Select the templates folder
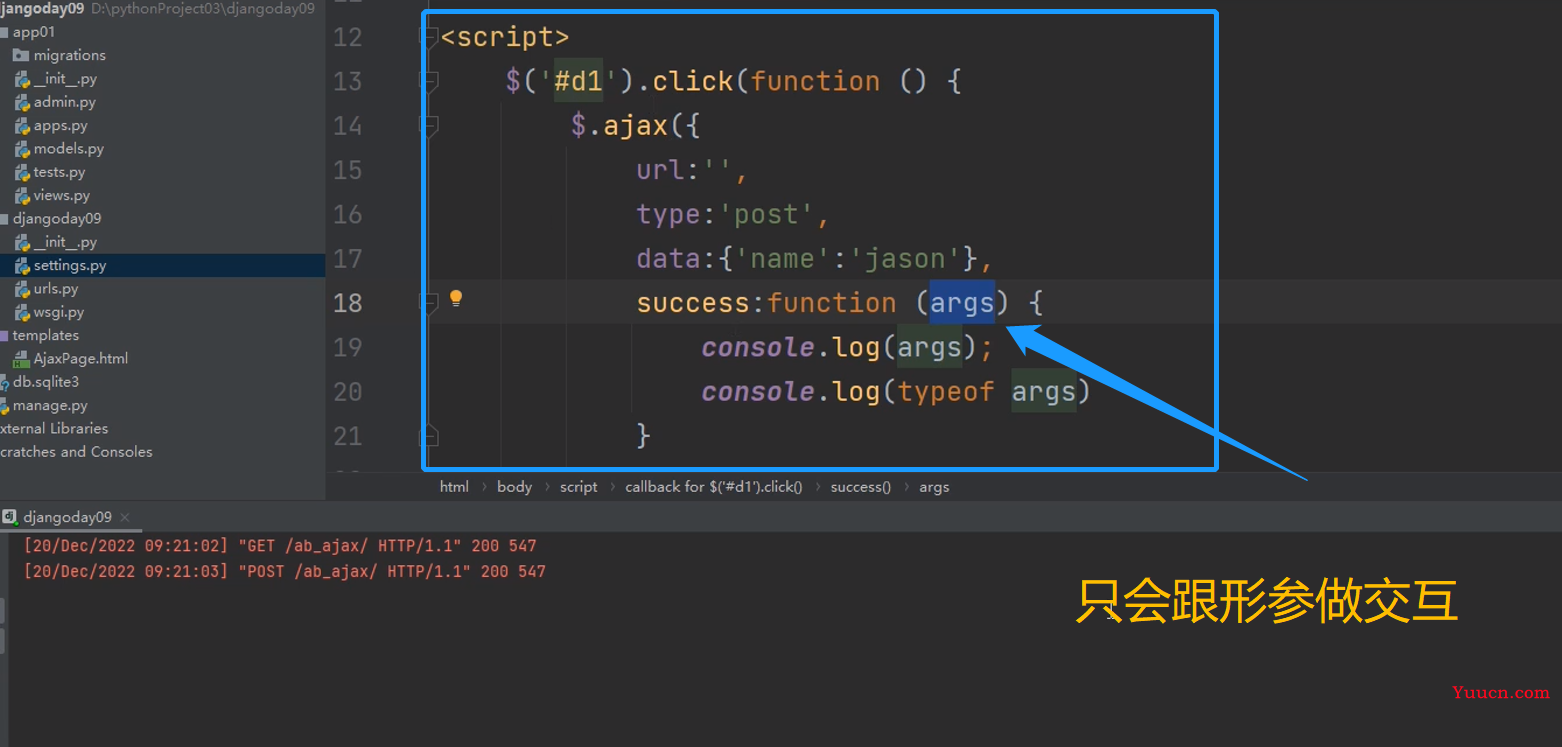This screenshot has width=1562, height=747. pyautogui.click(x=45, y=336)
